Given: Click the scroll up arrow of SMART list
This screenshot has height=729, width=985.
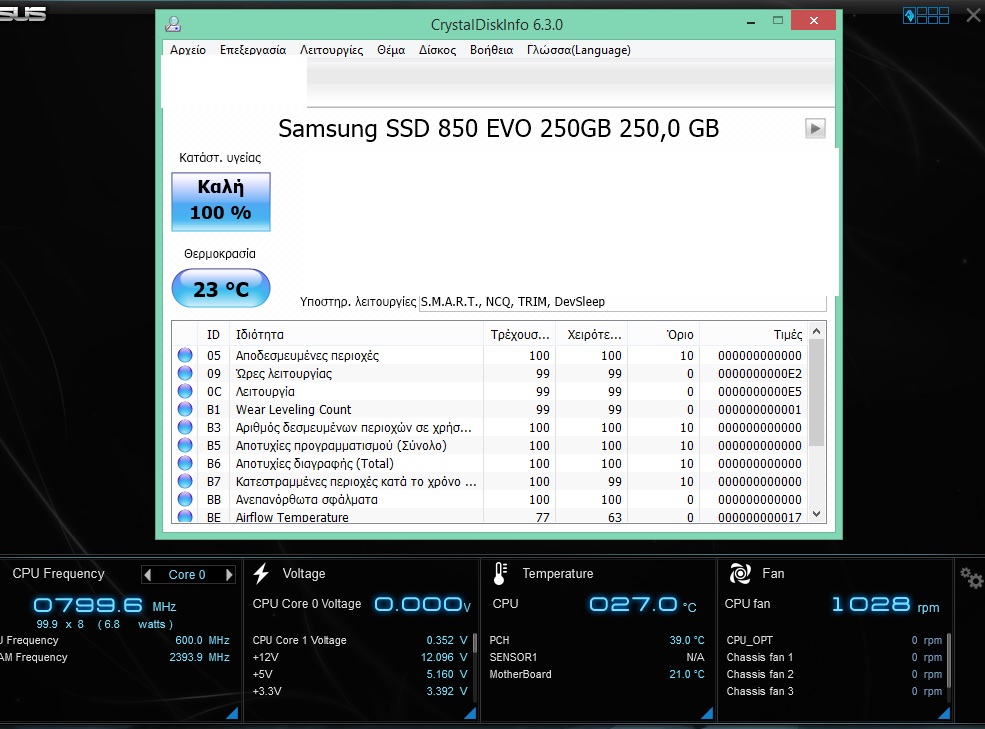Looking at the screenshot, I should click(x=817, y=331).
